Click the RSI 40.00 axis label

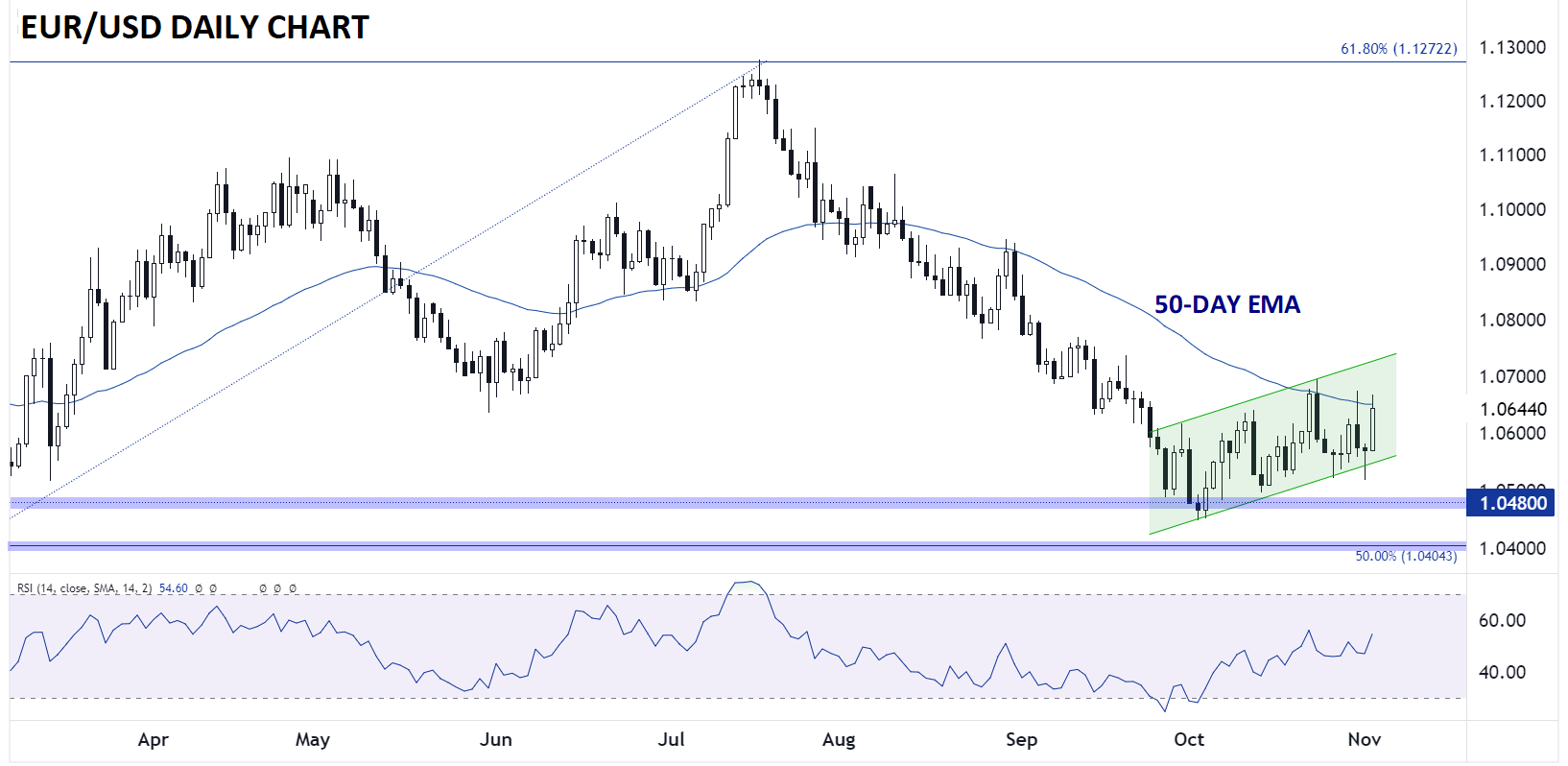tap(1503, 672)
